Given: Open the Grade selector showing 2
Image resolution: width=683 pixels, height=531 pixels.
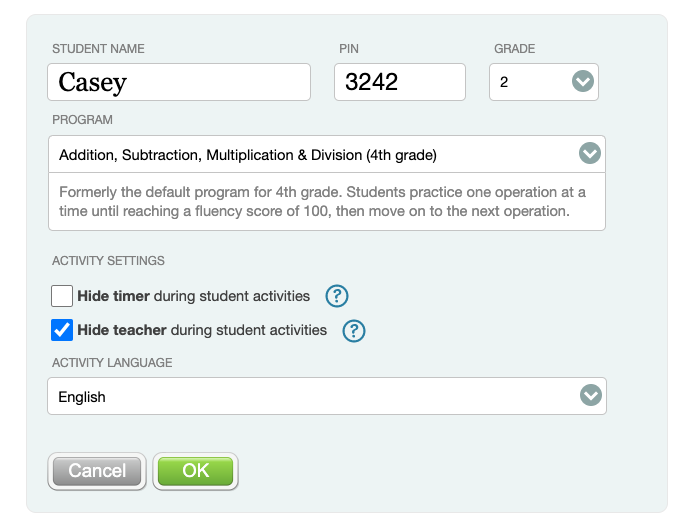Looking at the screenshot, I should [530, 82].
